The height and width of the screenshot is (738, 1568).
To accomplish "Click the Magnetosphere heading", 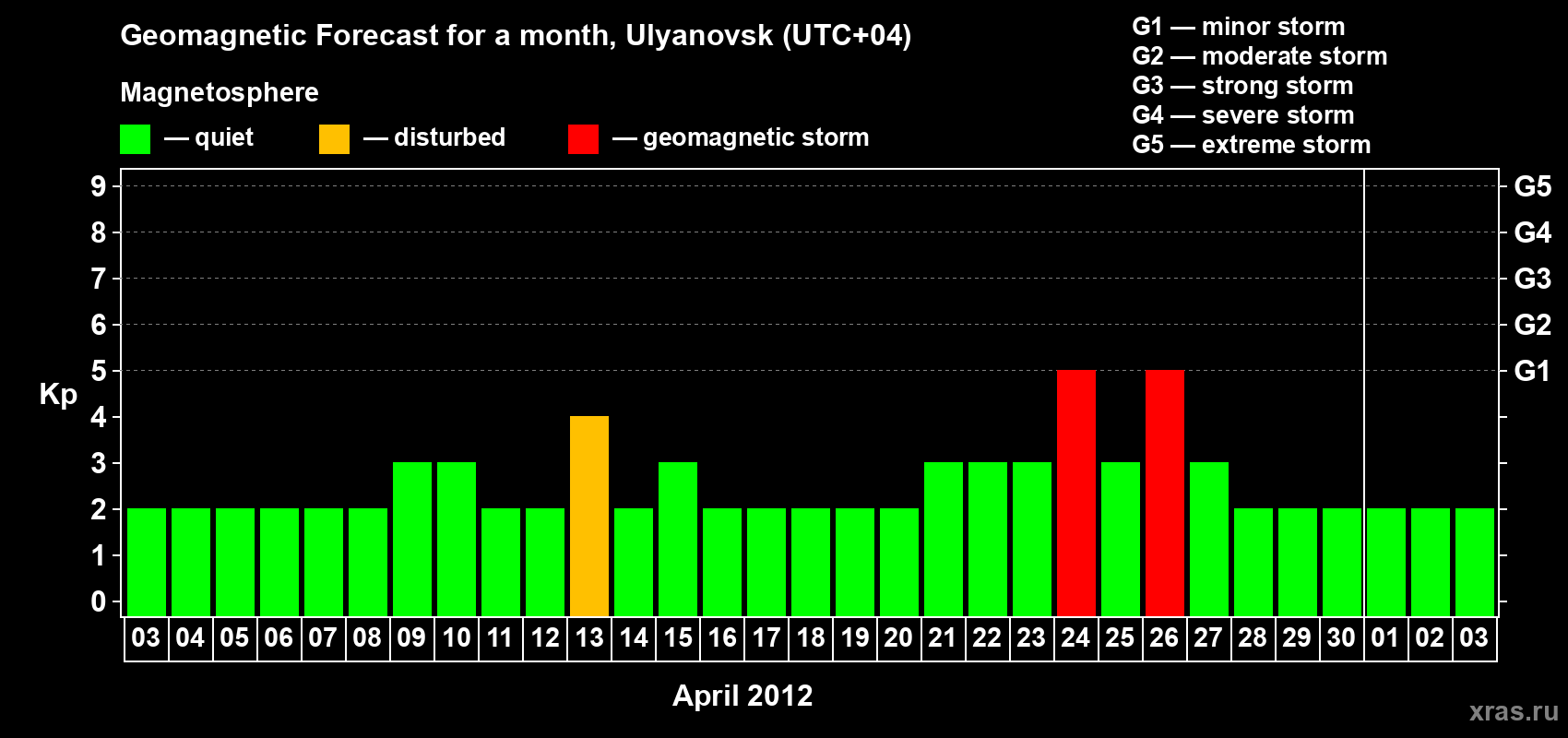I will (220, 92).
